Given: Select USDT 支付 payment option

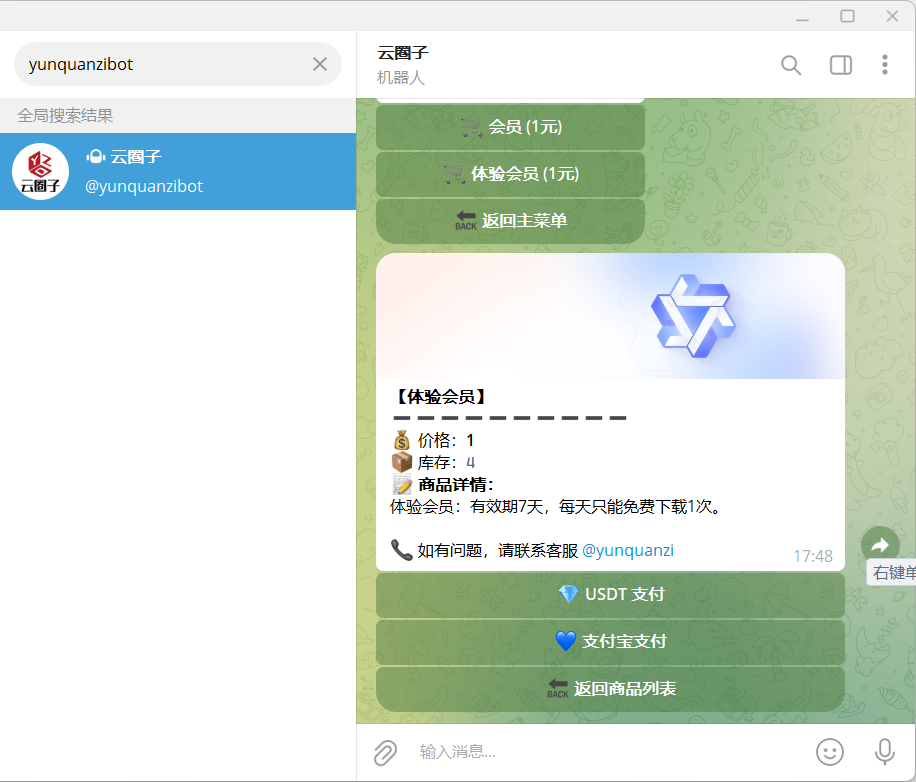Looking at the screenshot, I should (610, 594).
